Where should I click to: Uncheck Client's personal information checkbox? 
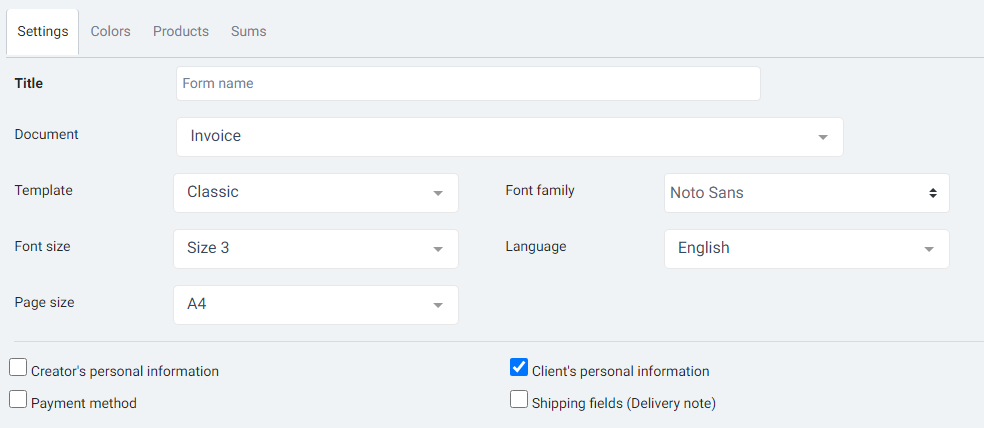click(x=519, y=368)
